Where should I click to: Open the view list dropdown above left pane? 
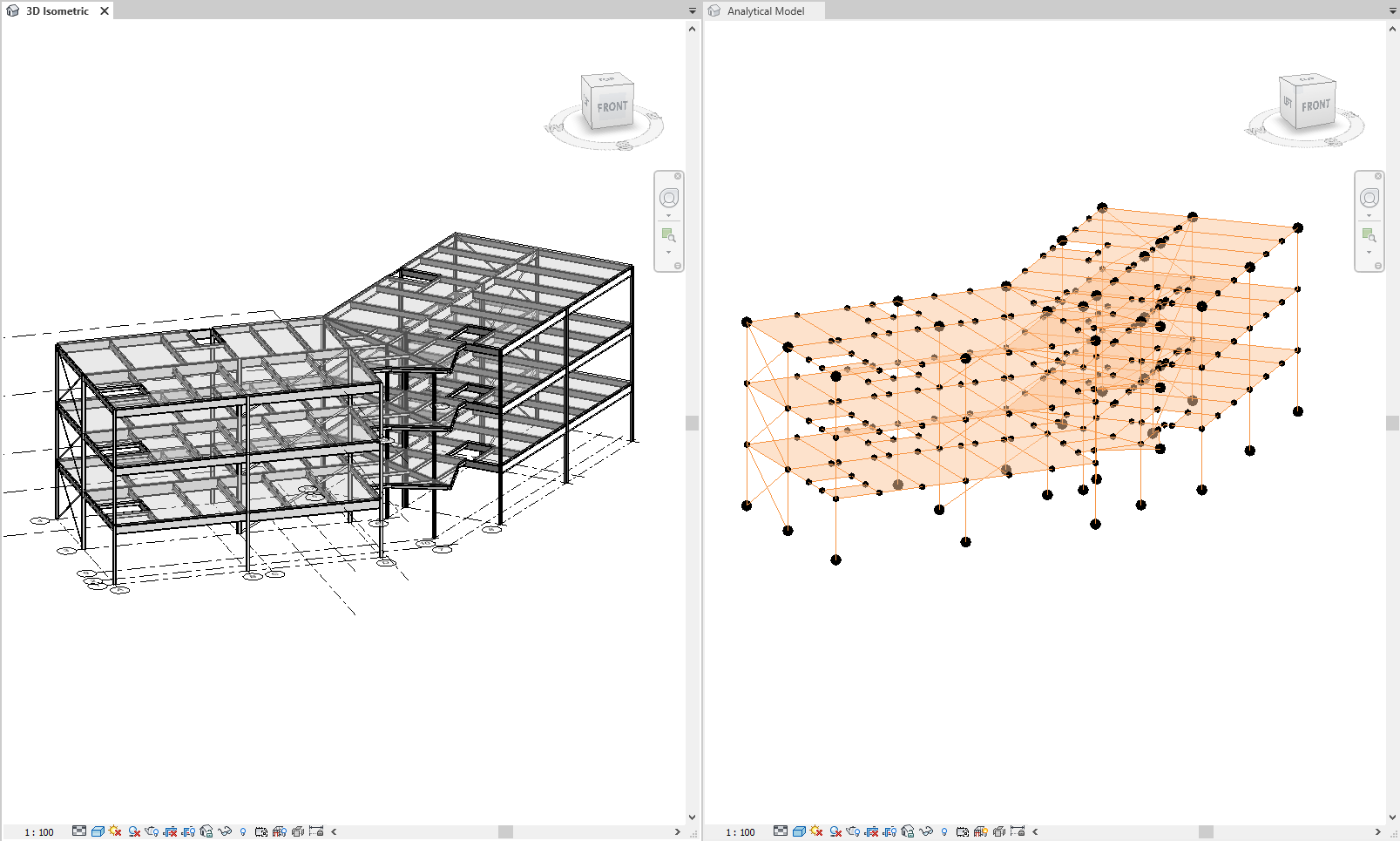[x=693, y=11]
